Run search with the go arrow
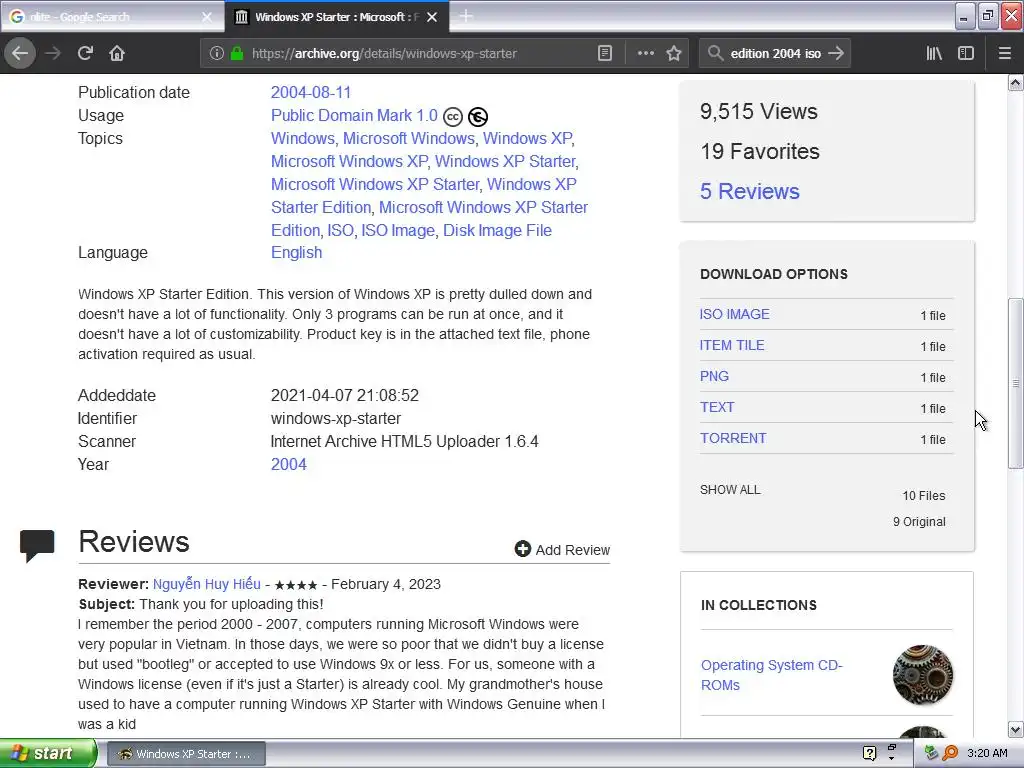The width and height of the screenshot is (1024, 768). click(836, 53)
